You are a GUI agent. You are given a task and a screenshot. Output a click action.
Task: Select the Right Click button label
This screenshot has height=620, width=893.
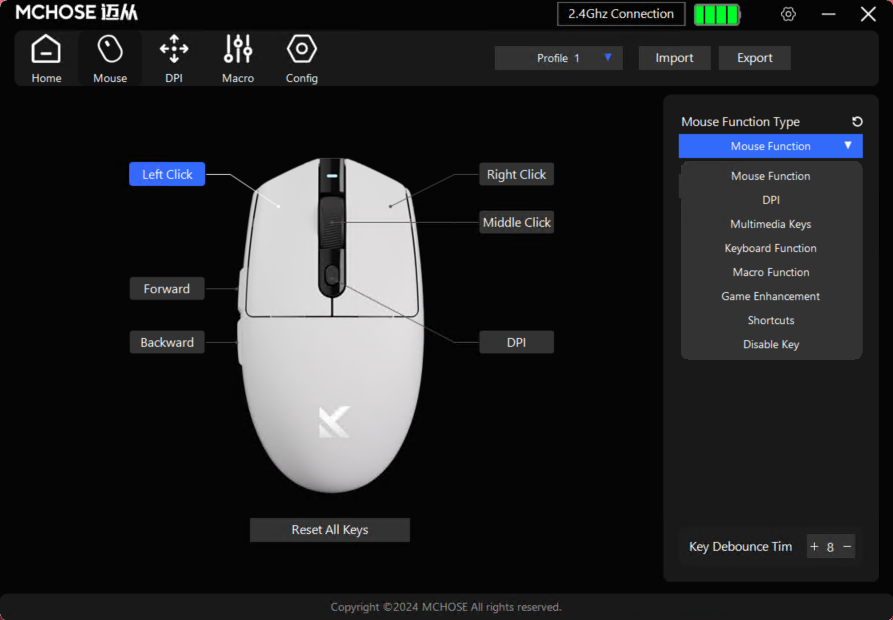[x=517, y=174]
